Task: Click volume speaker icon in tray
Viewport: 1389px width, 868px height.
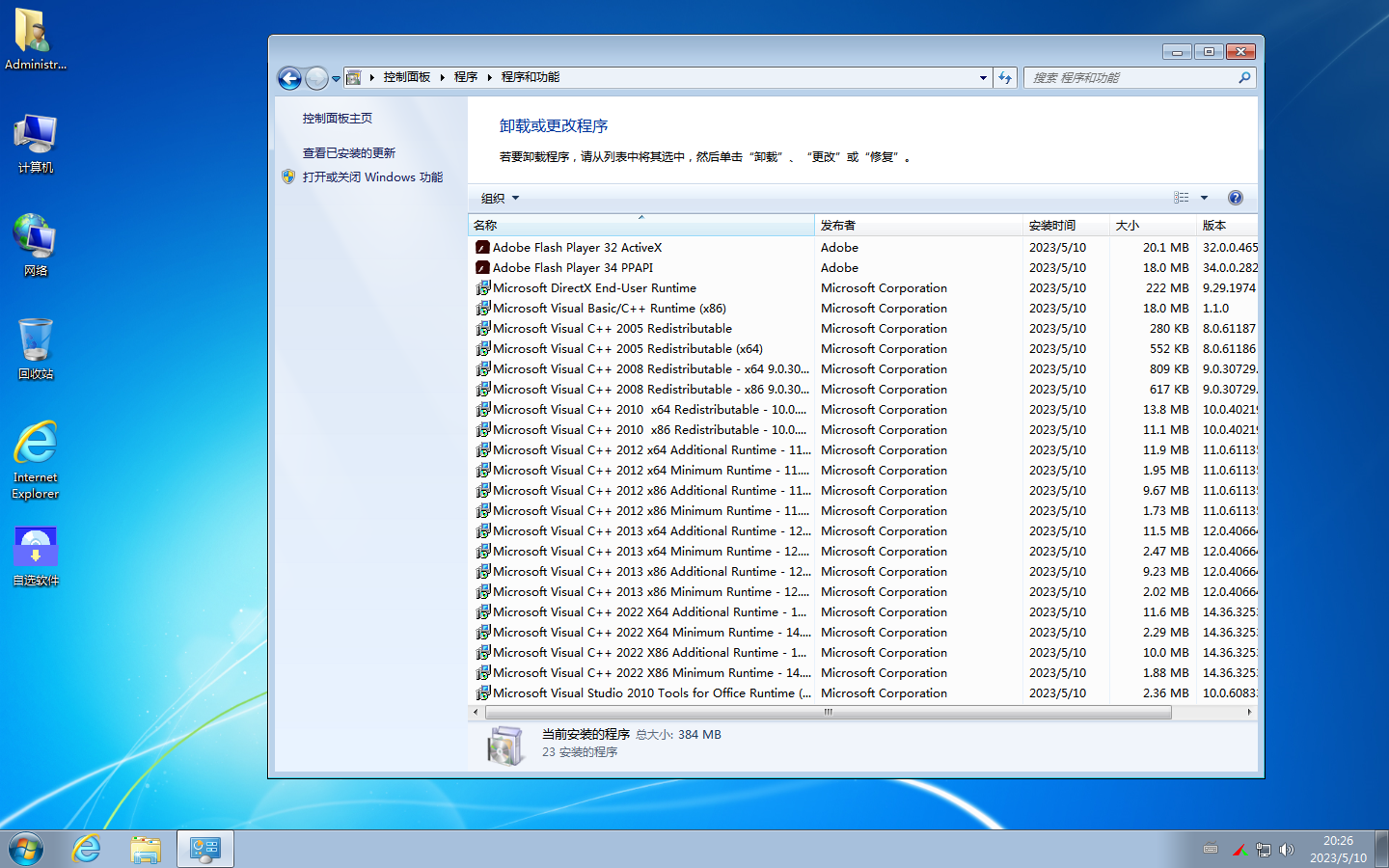Action: (1286, 850)
